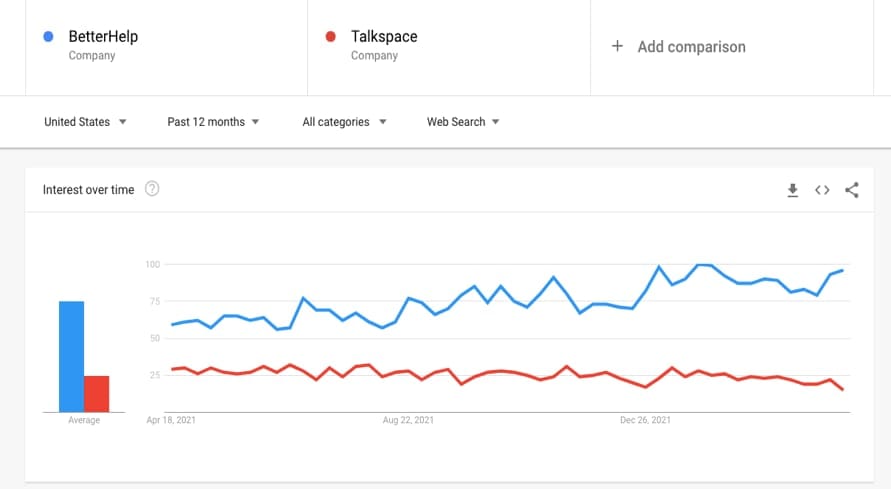891x489 pixels.
Task: Select the Talkspace search term
Action: click(384, 37)
